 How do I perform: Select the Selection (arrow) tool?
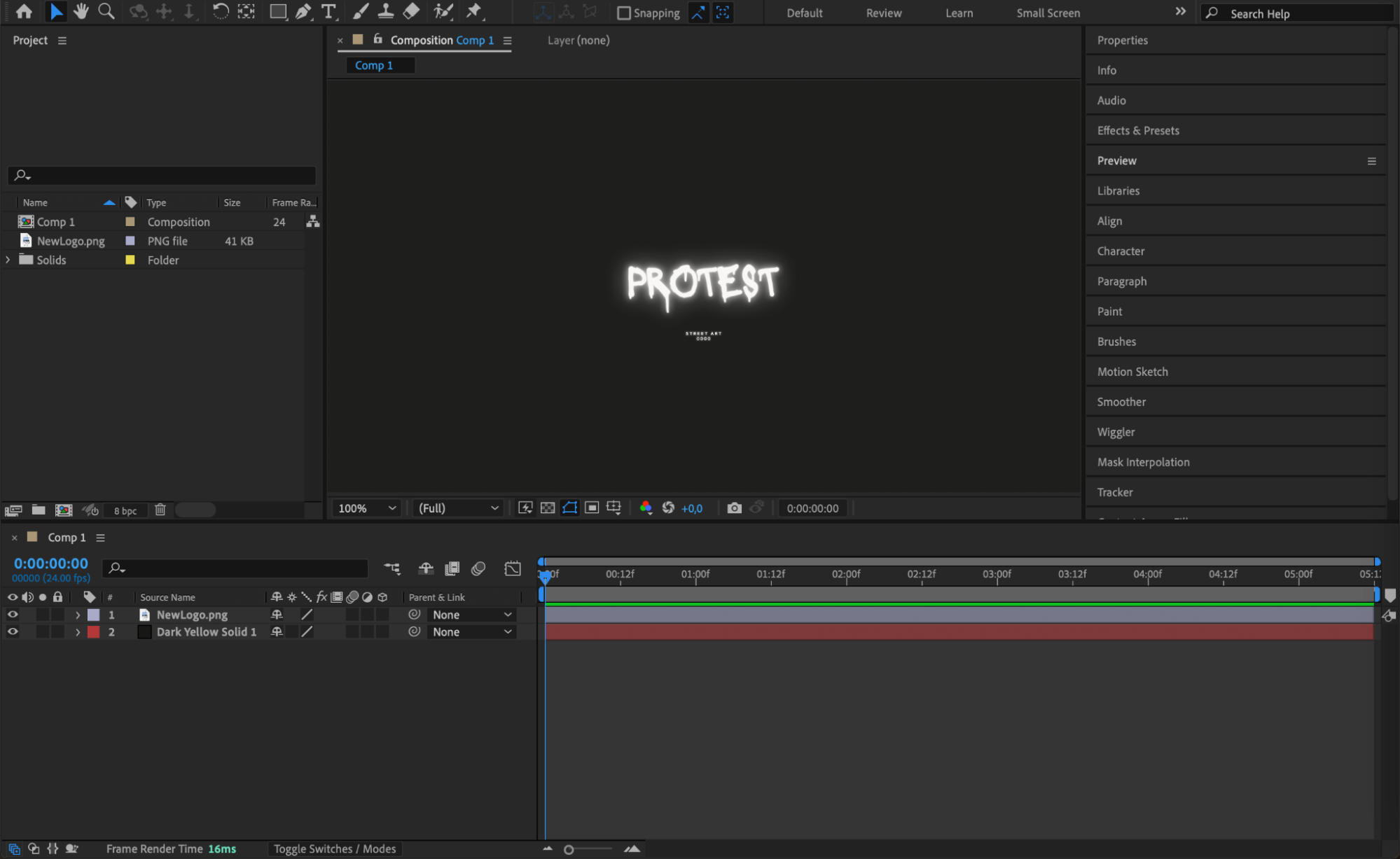coord(56,11)
